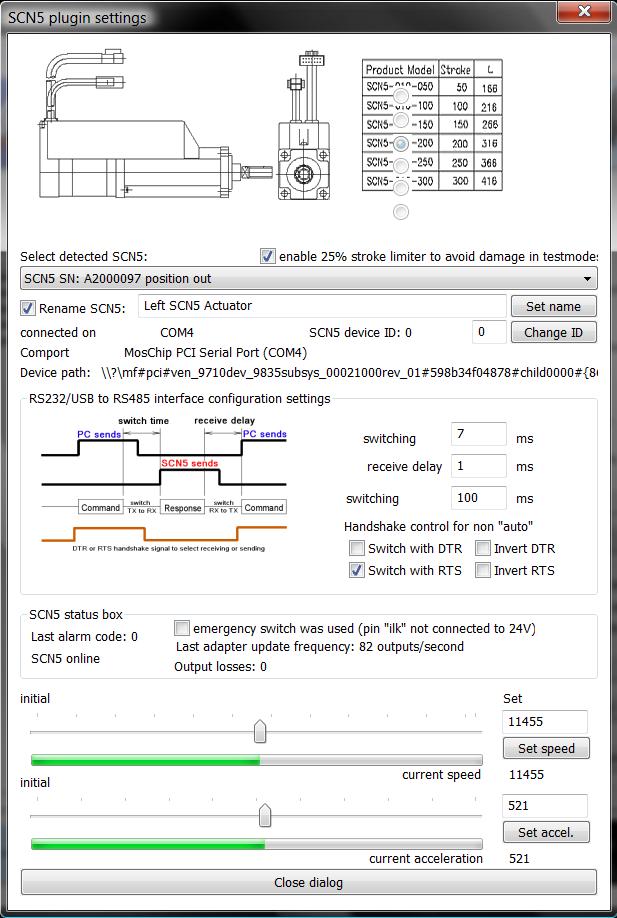Click the current speed green progress bar
Image resolution: width=617 pixels, height=918 pixels.
point(256,760)
